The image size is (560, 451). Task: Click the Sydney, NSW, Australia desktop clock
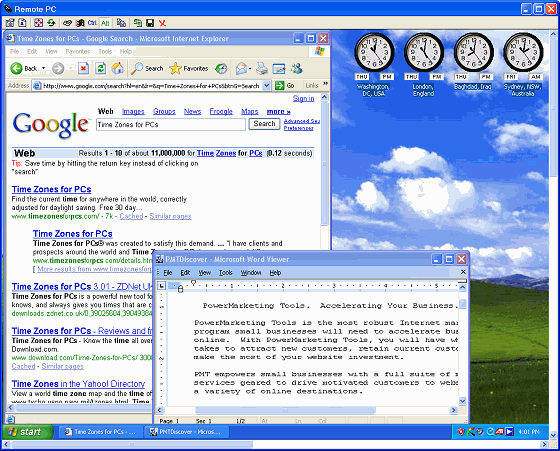(x=523, y=64)
